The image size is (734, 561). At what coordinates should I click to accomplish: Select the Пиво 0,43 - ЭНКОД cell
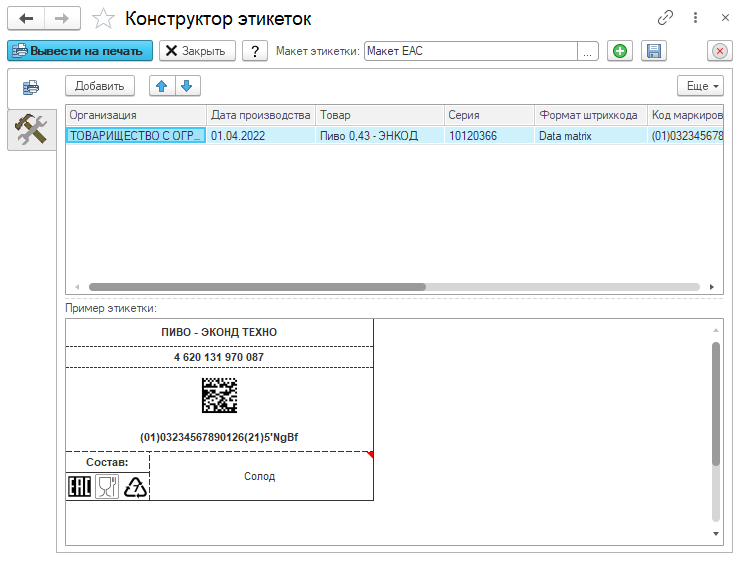point(379,134)
